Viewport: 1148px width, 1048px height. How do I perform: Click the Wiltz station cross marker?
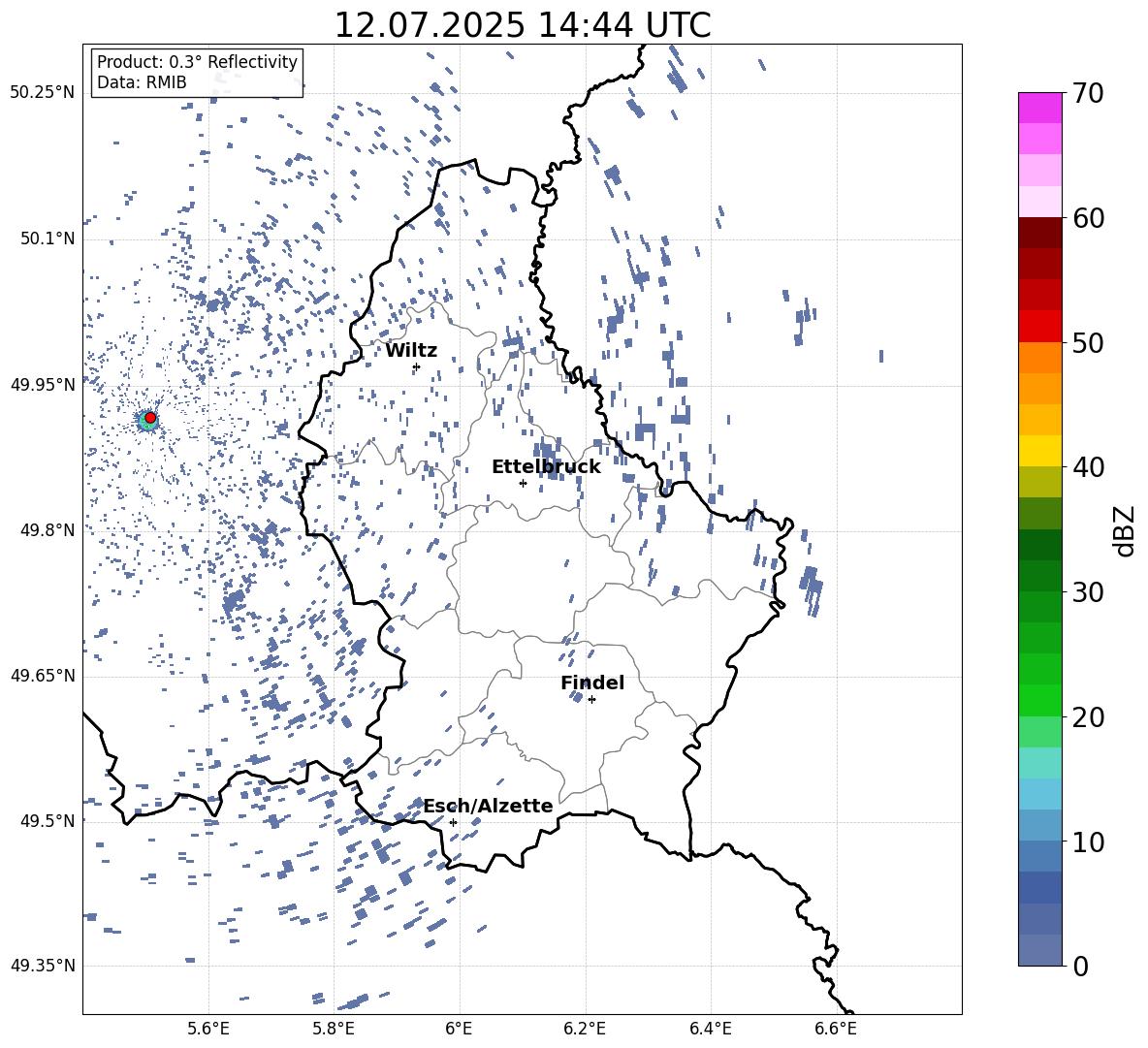[417, 367]
